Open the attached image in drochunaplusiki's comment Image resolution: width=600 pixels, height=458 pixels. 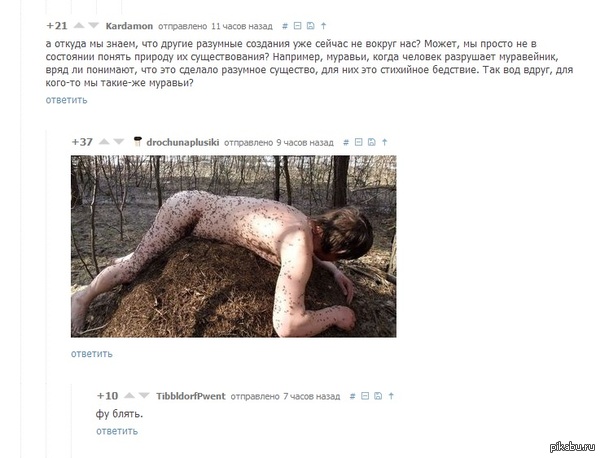[x=233, y=246]
